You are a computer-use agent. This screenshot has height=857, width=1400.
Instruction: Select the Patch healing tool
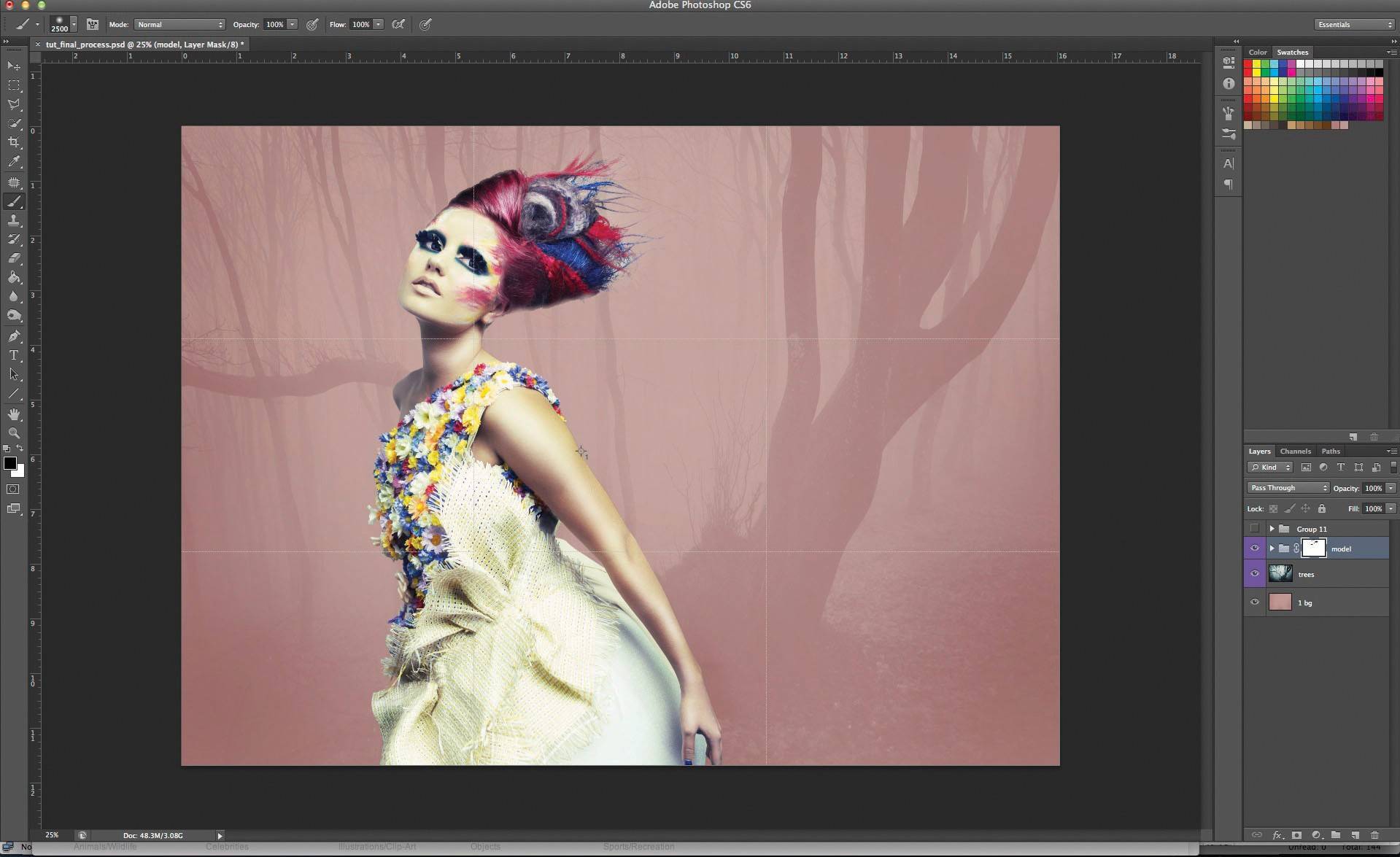pyautogui.click(x=14, y=182)
